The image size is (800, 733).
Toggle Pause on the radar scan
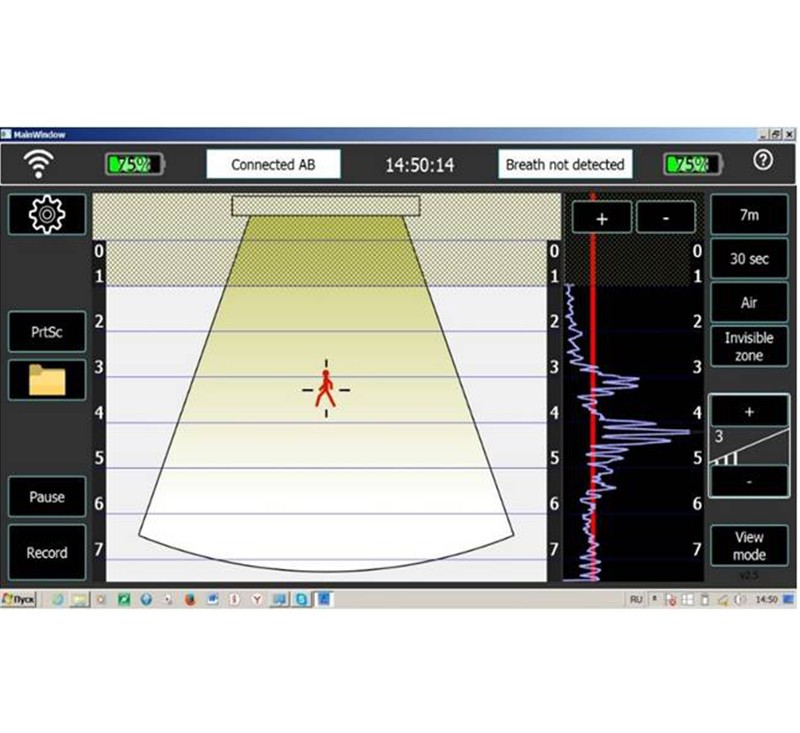pos(46,497)
